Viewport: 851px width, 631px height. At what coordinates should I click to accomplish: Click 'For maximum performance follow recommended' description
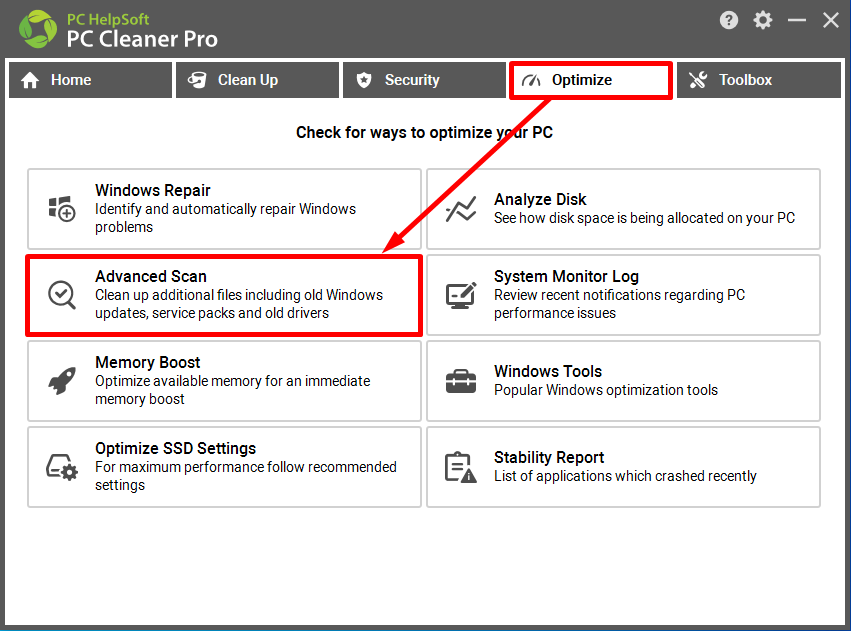click(246, 476)
